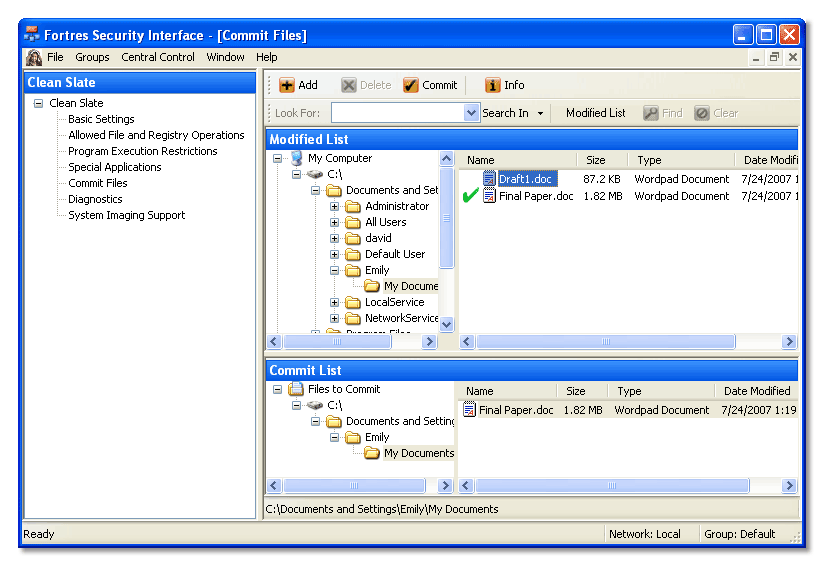Click the Modified List tree scroll-up arrow
The height and width of the screenshot is (574, 832).
coord(447,159)
